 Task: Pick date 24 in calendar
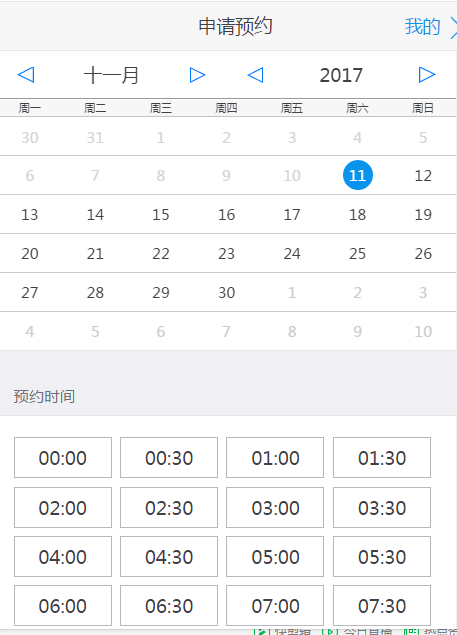coord(292,254)
